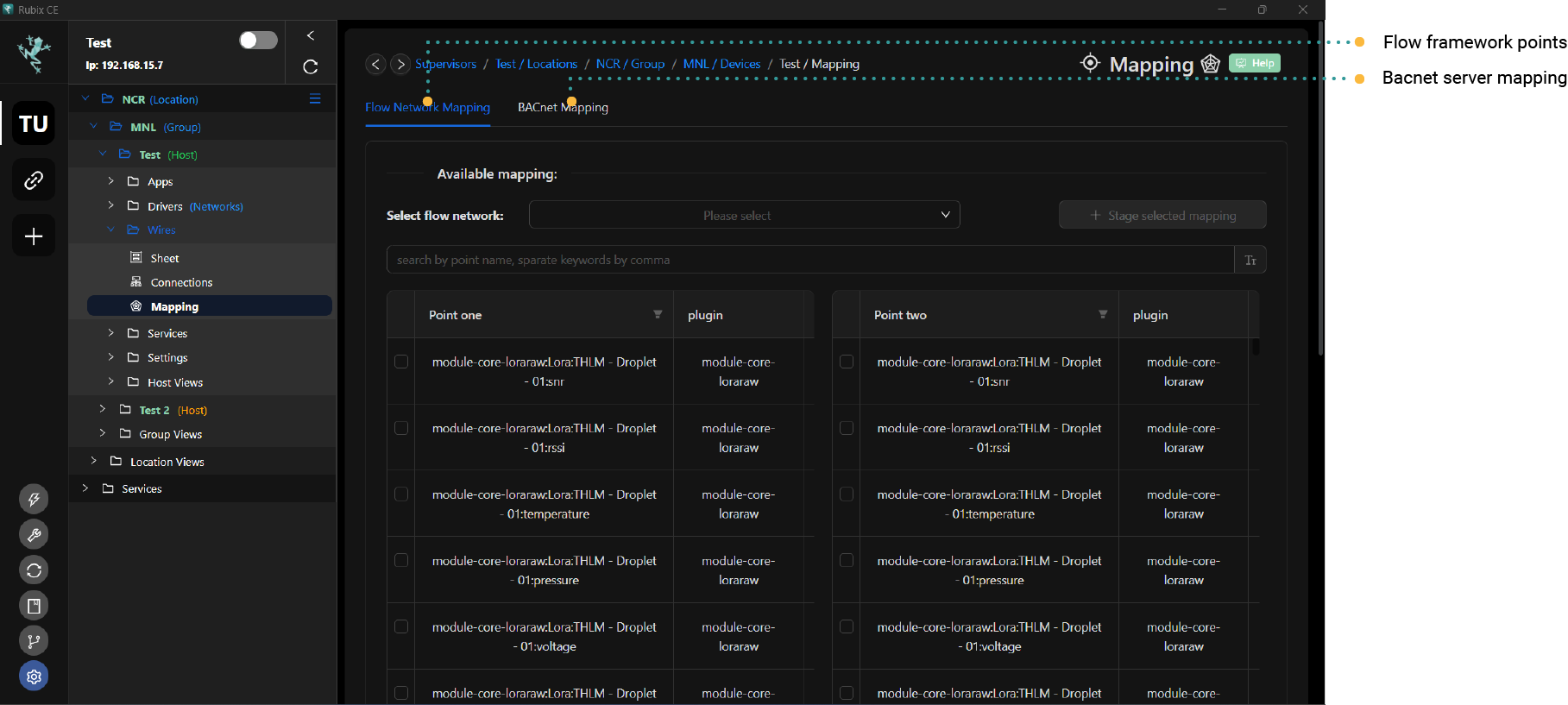Open the settings gear sidebar icon
Screen dimensions: 1568x705
pyautogui.click(x=34, y=677)
